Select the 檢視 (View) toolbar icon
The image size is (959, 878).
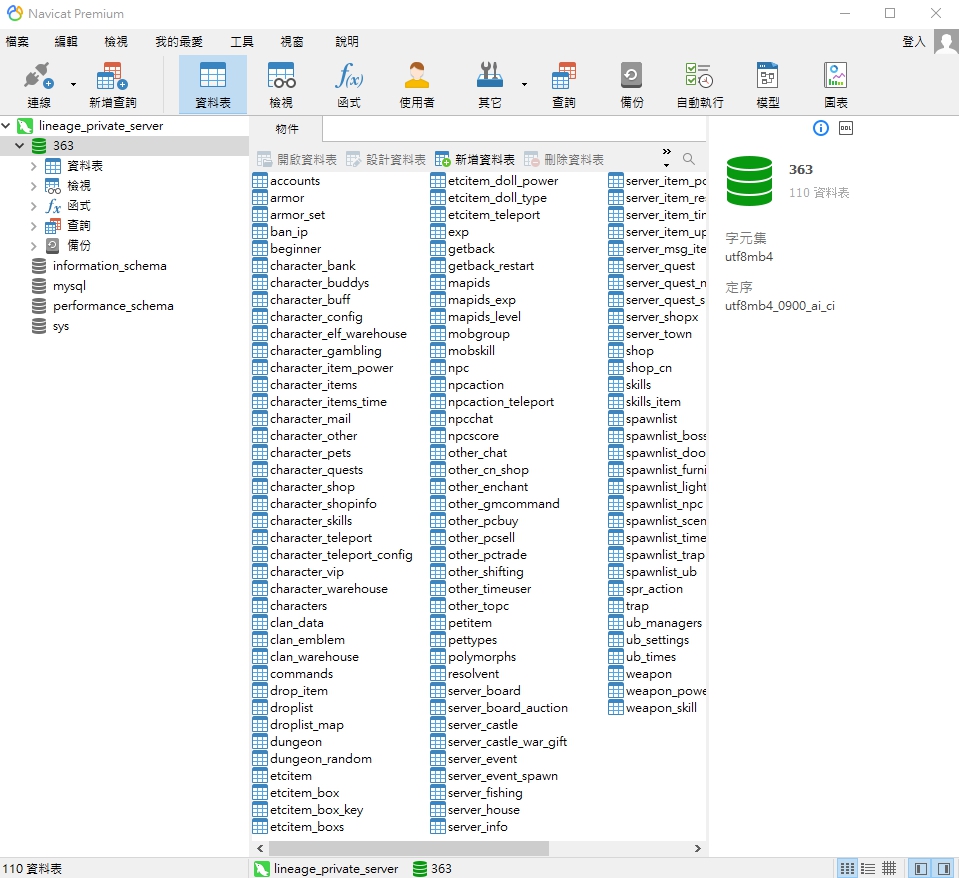click(281, 84)
